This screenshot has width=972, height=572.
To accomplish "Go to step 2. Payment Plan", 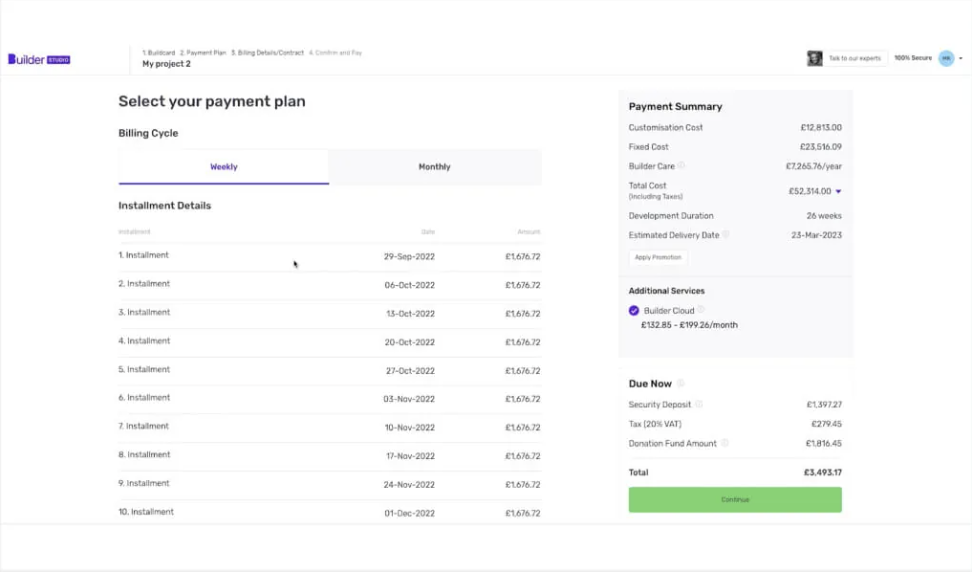I will point(203,53).
